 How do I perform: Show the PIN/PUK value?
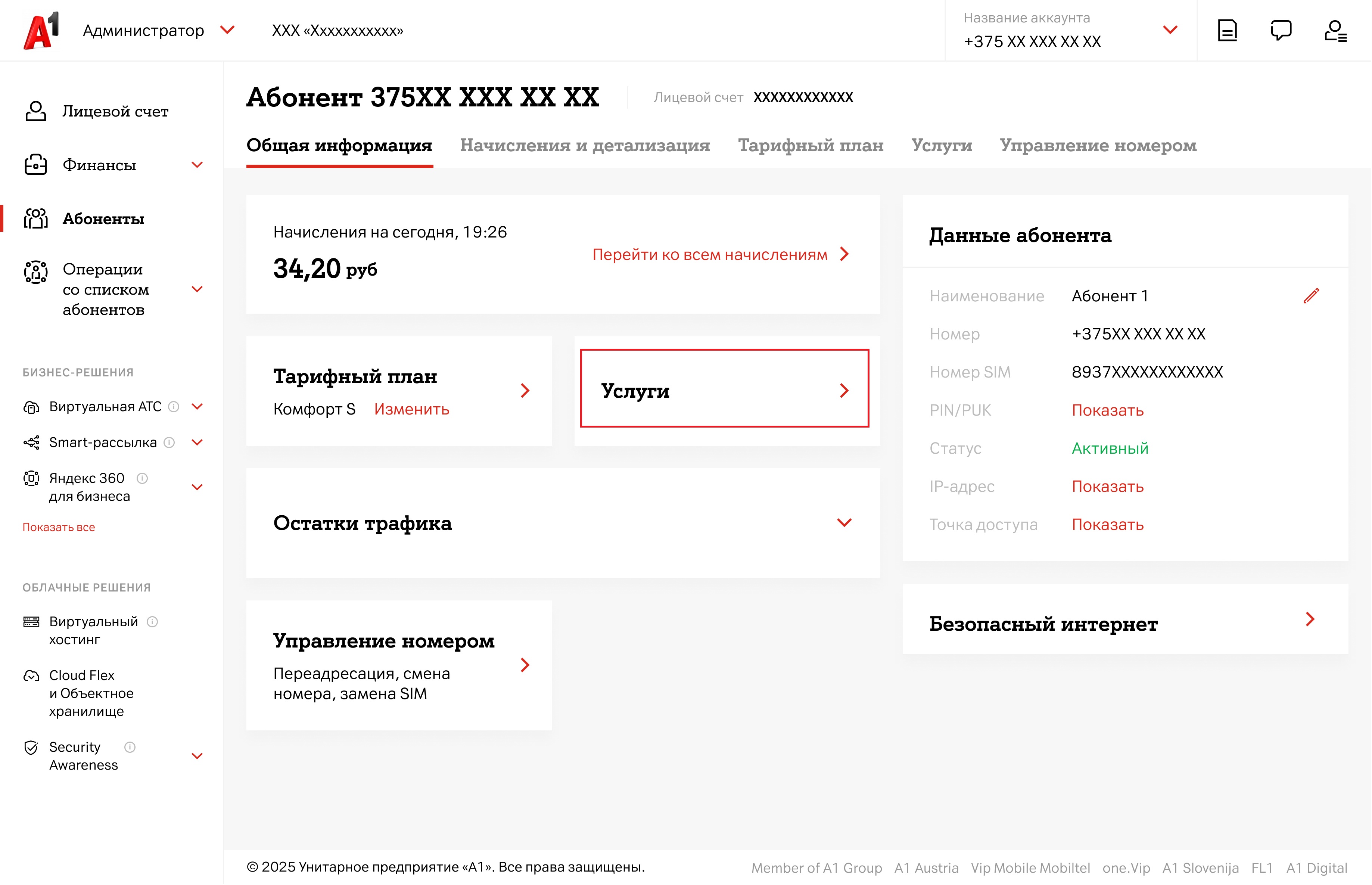point(1108,410)
